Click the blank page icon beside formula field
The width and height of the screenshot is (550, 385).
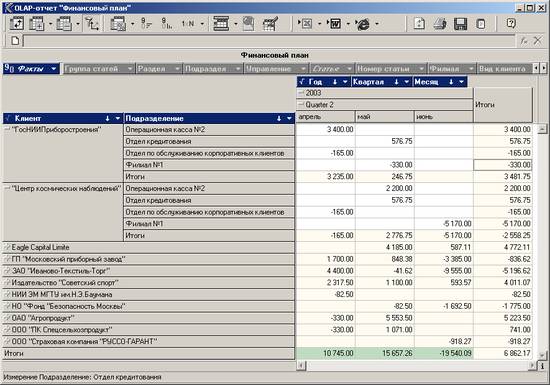[x=15, y=40]
